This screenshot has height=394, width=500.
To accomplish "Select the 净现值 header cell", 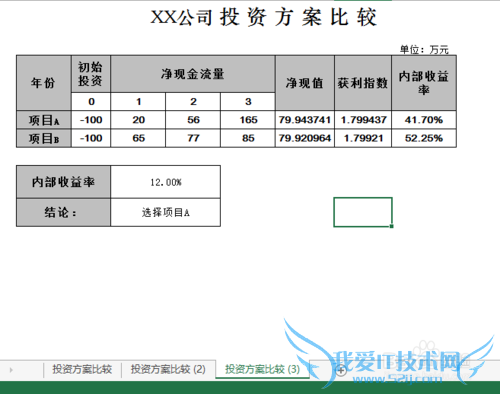I will click(x=305, y=83).
